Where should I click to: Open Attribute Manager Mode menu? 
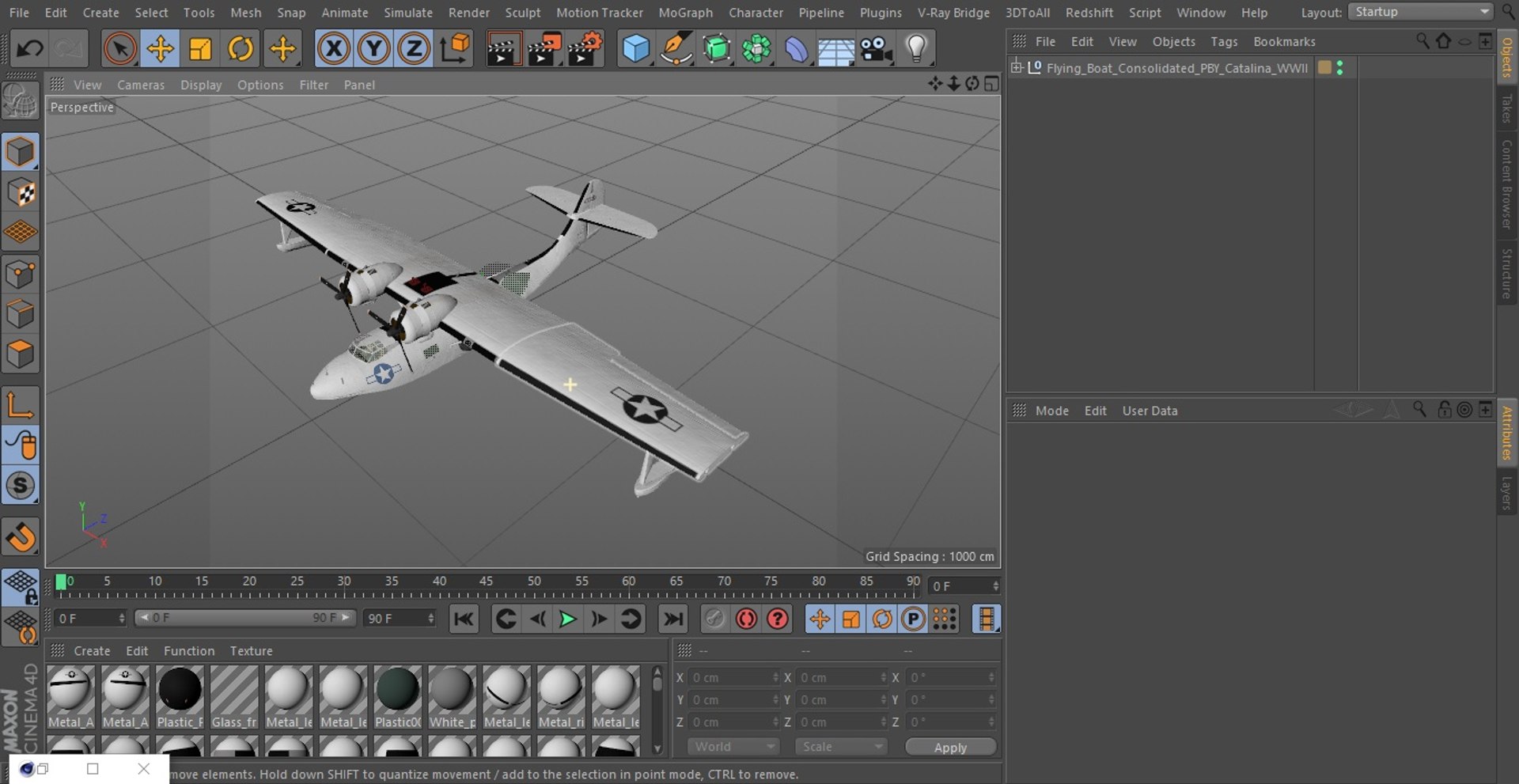click(1051, 411)
